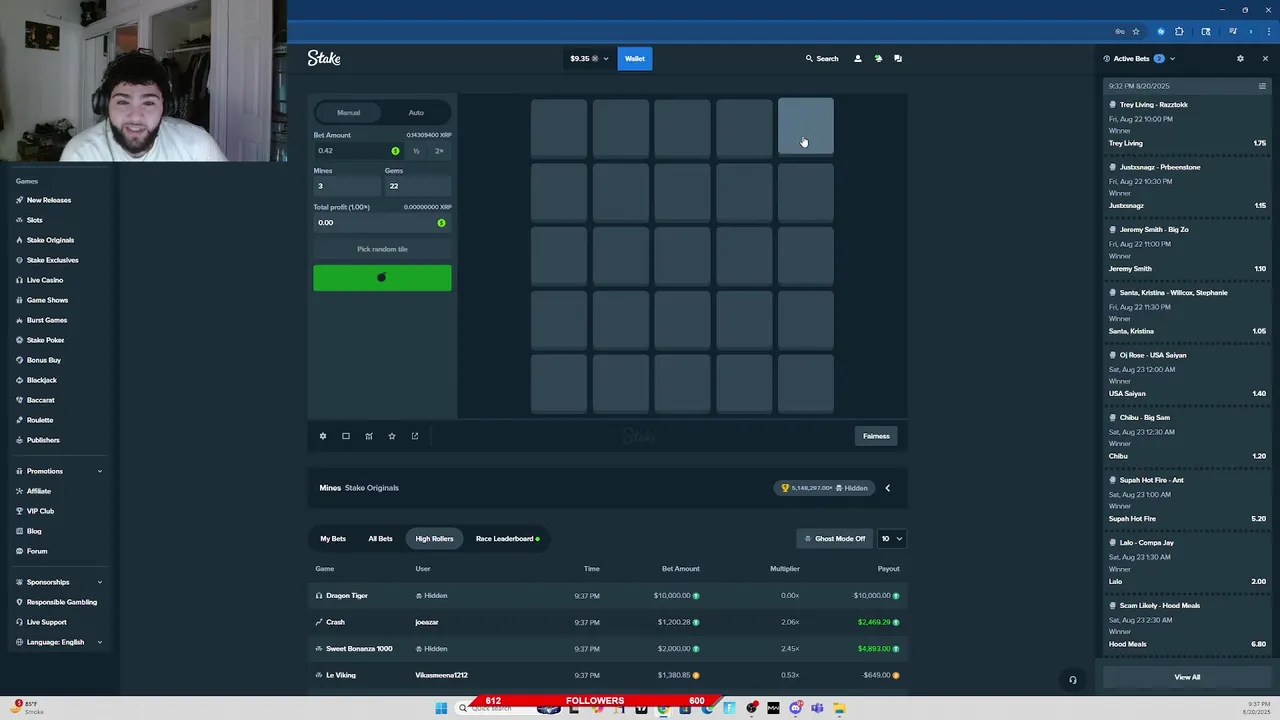1280x720 pixels.
Task: Switch to Chrome in the taskbar
Action: click(662, 708)
